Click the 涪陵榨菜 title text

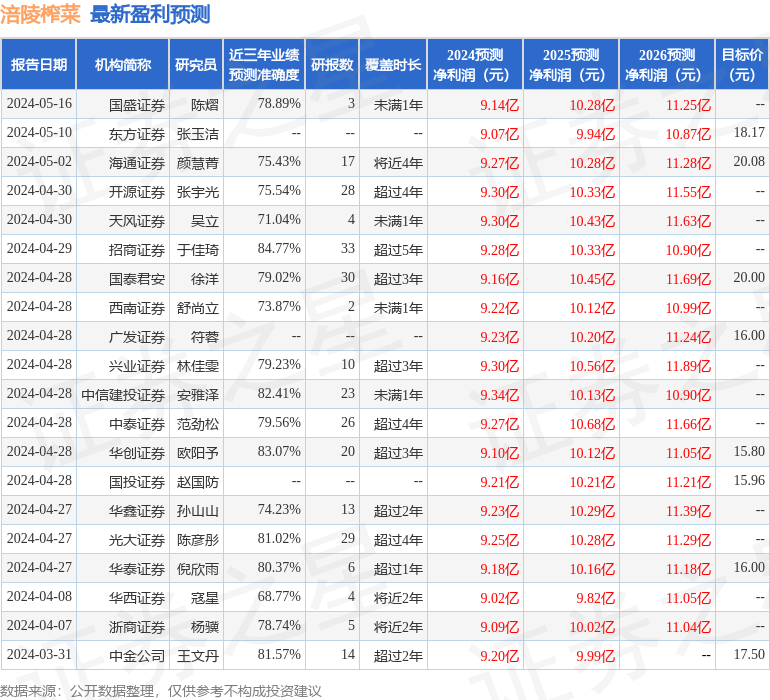[x=40, y=14]
